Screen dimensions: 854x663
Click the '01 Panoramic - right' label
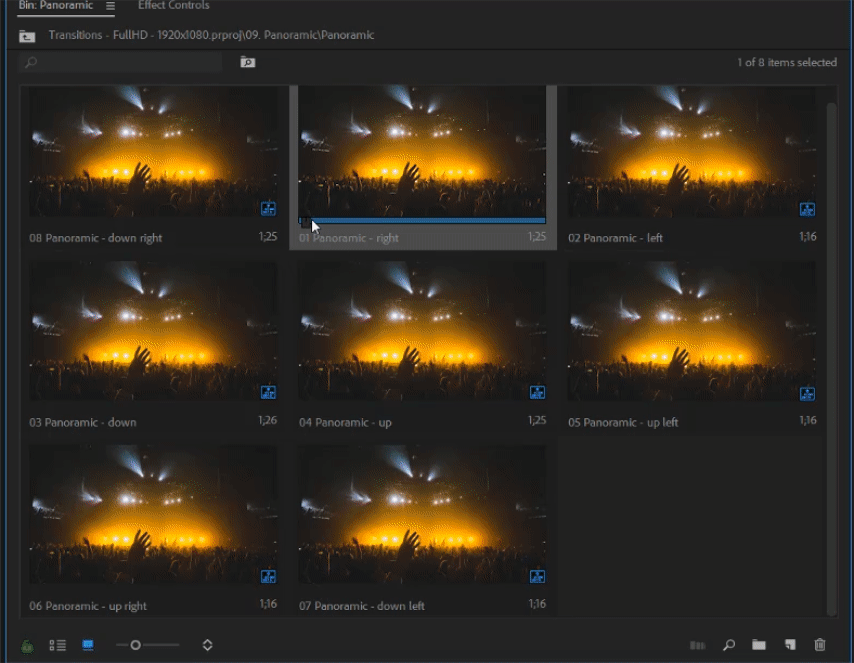(349, 238)
